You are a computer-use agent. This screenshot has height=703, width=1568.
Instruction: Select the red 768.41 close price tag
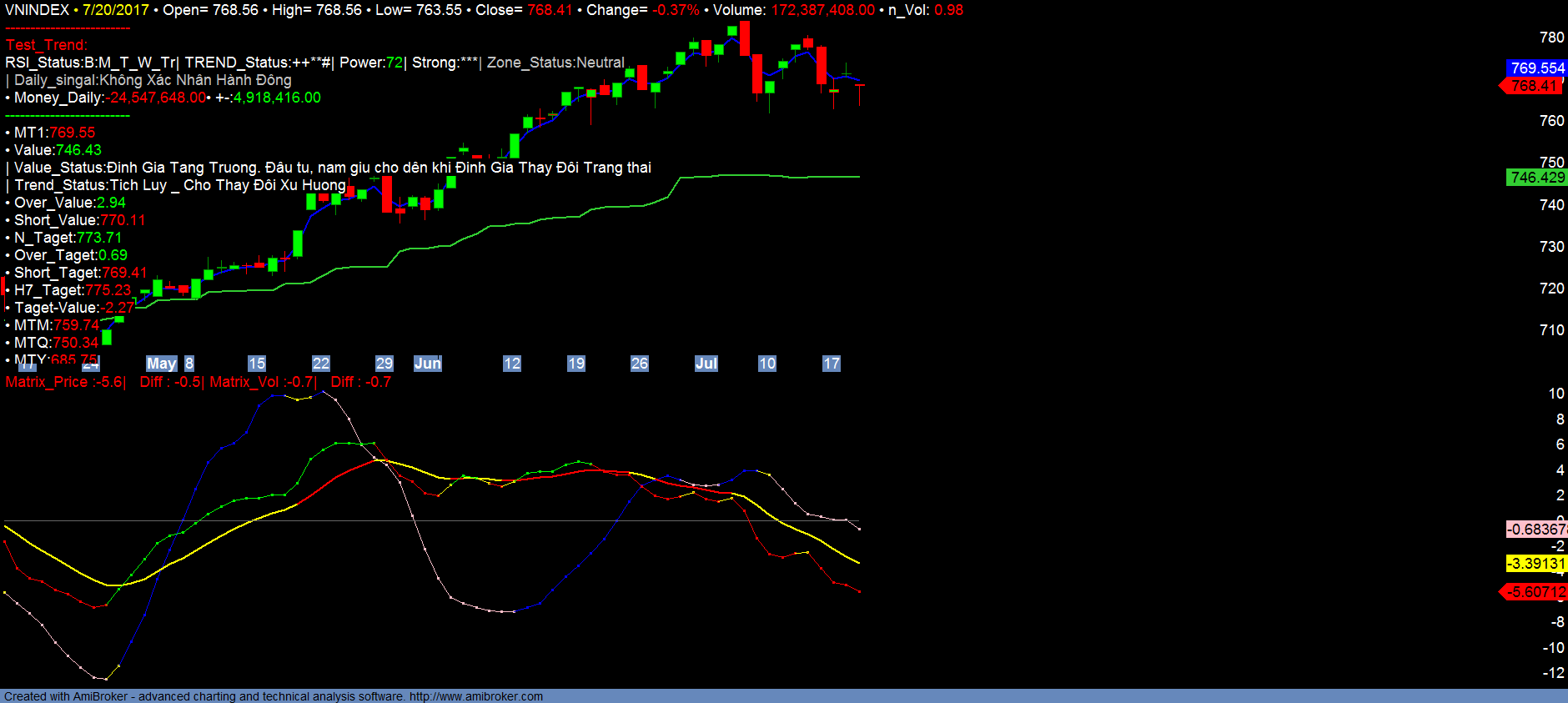click(x=1535, y=86)
